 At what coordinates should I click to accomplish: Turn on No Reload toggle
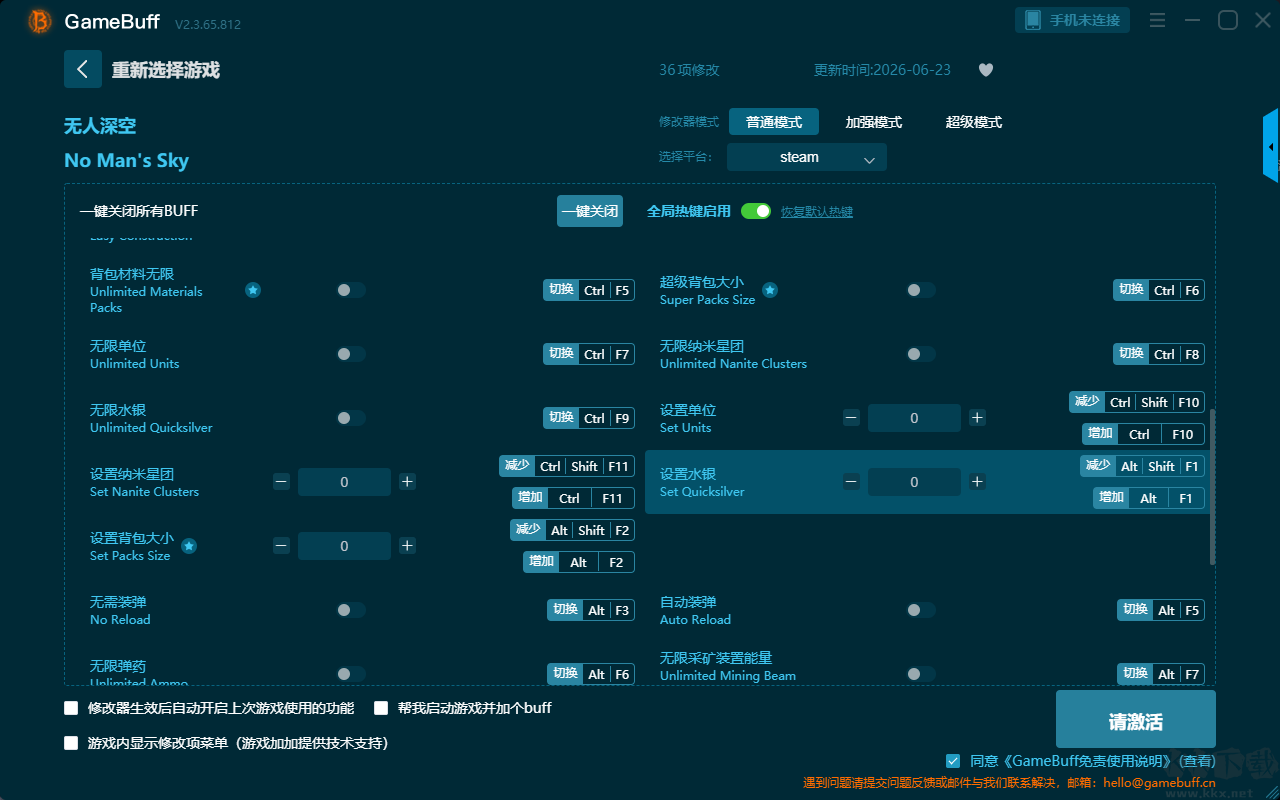[x=351, y=610]
